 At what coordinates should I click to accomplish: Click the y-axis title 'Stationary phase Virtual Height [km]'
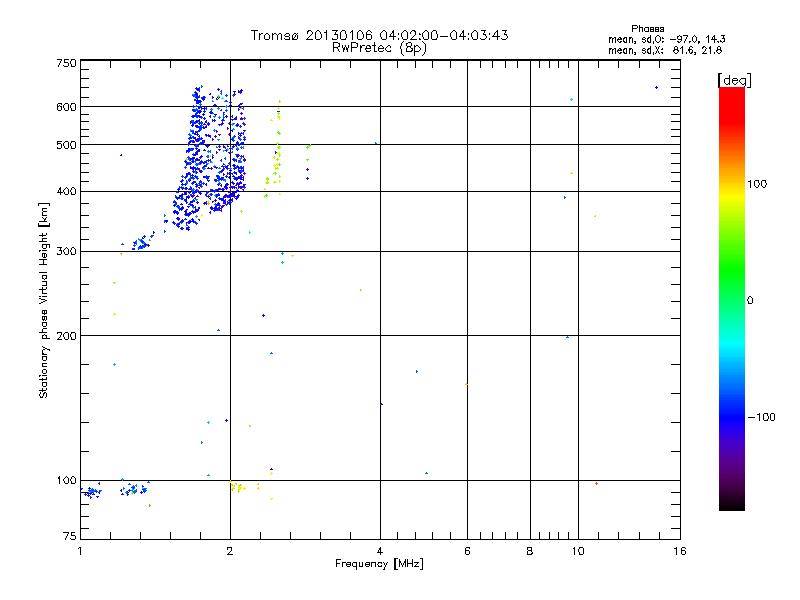pyautogui.click(x=43, y=300)
